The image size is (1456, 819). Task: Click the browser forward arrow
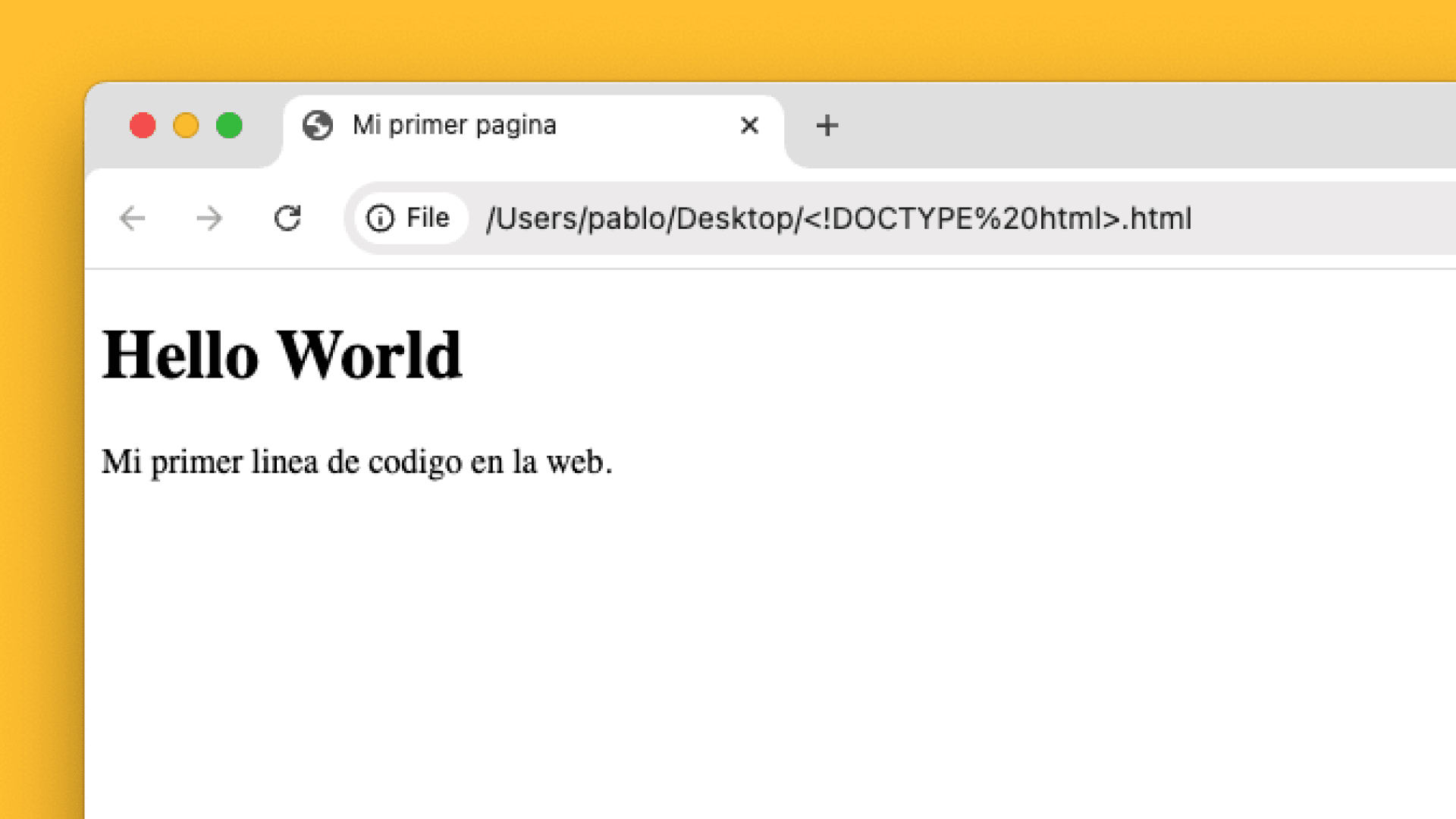(209, 218)
